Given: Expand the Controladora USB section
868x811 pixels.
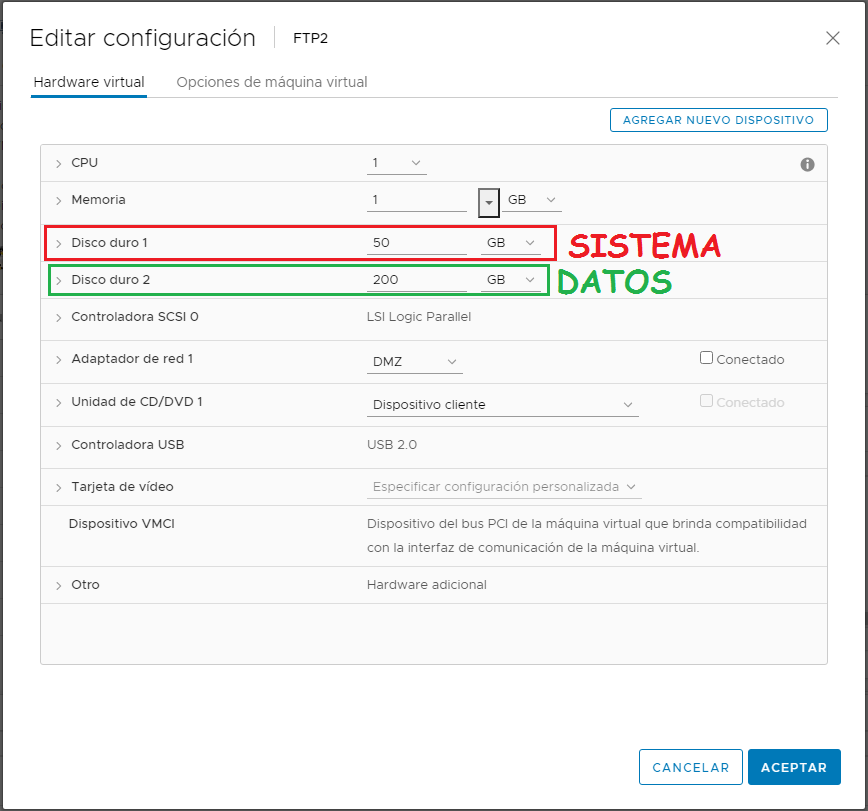Looking at the screenshot, I should coord(59,445).
